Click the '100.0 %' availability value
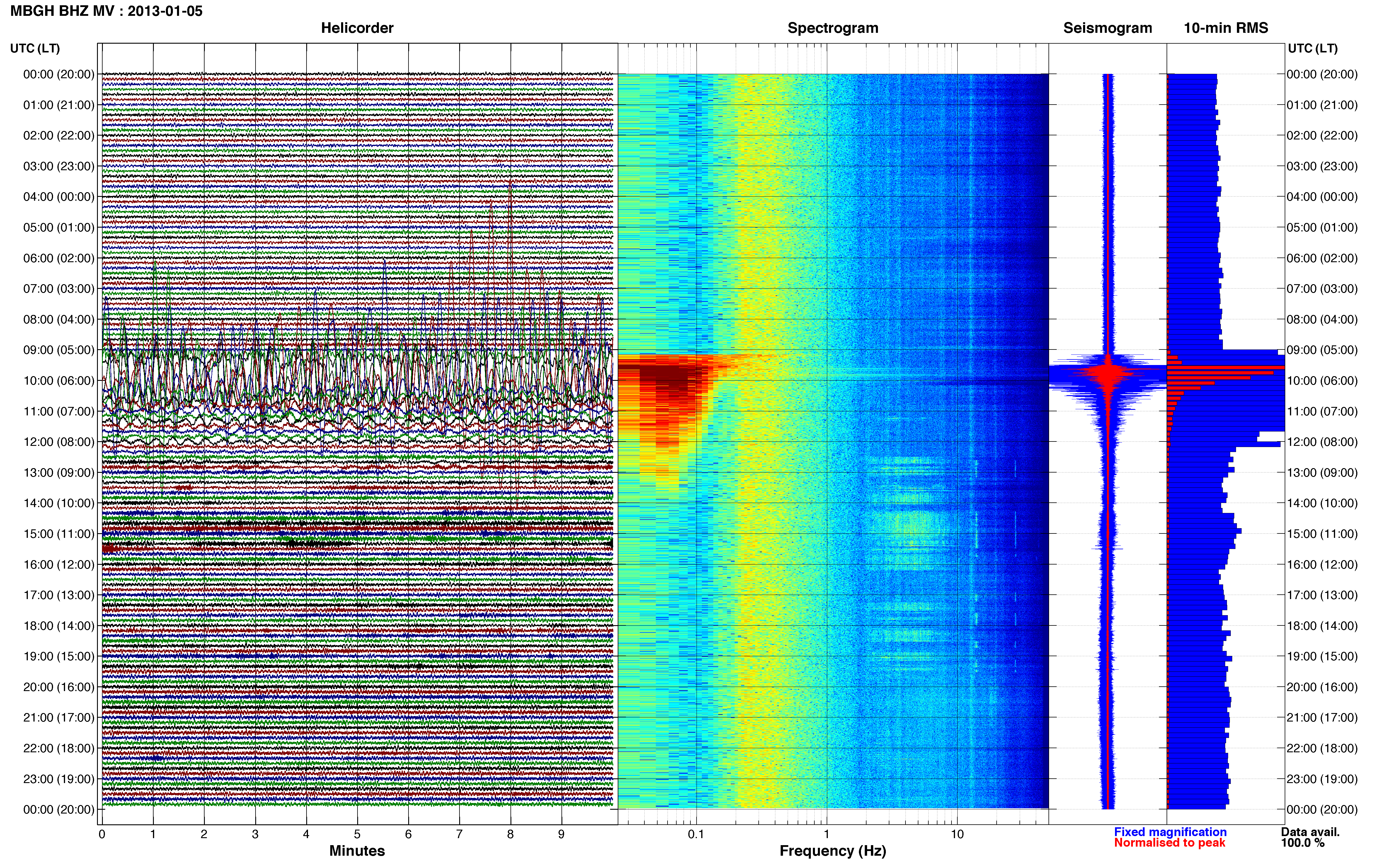 pos(1302,843)
